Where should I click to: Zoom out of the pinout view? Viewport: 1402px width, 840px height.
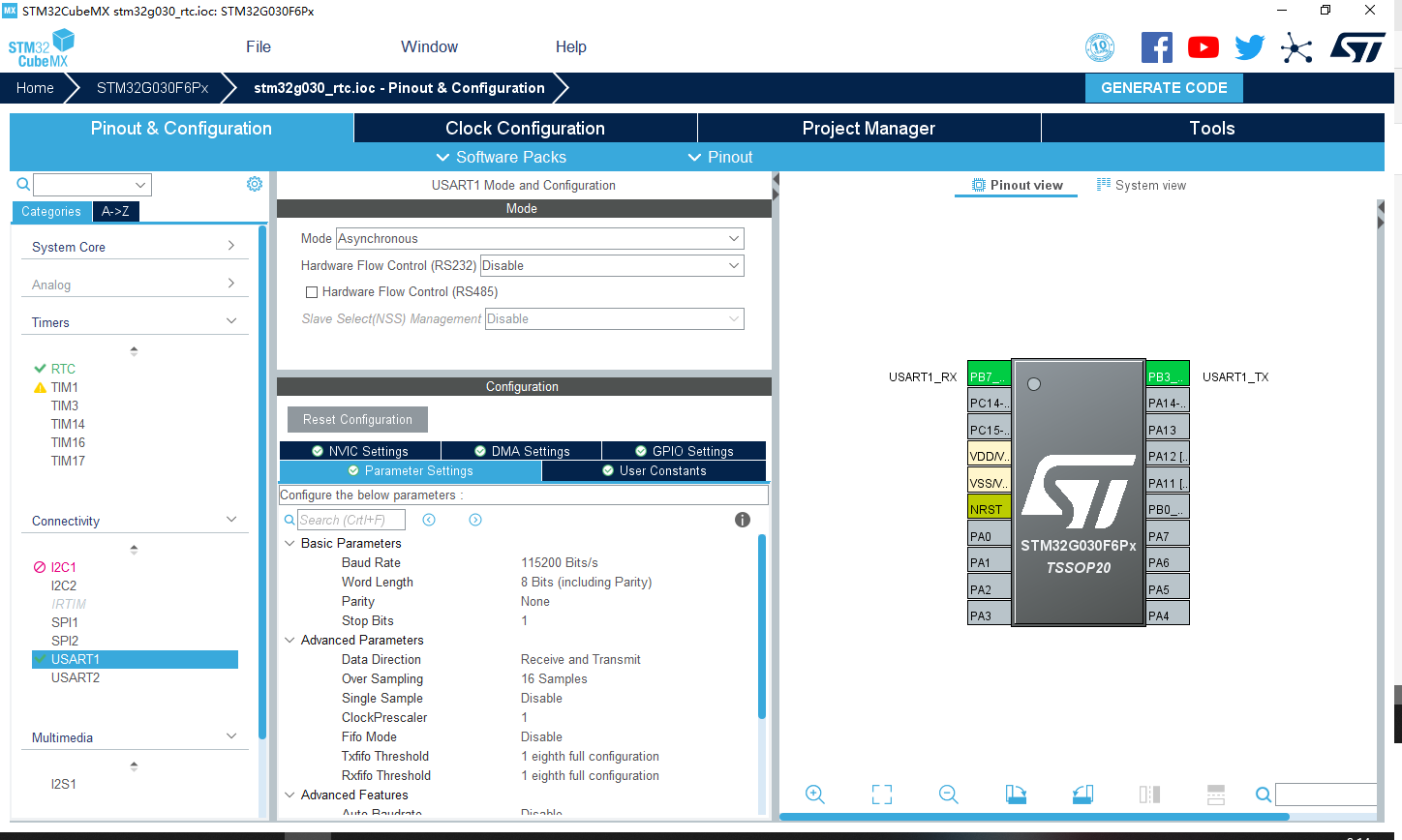click(949, 795)
